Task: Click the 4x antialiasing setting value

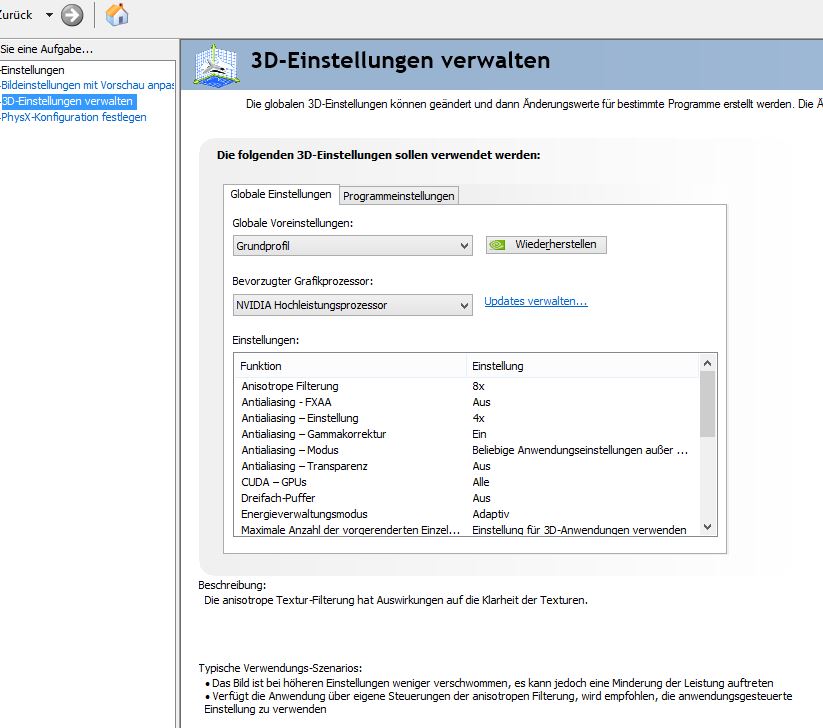Action: (x=478, y=418)
